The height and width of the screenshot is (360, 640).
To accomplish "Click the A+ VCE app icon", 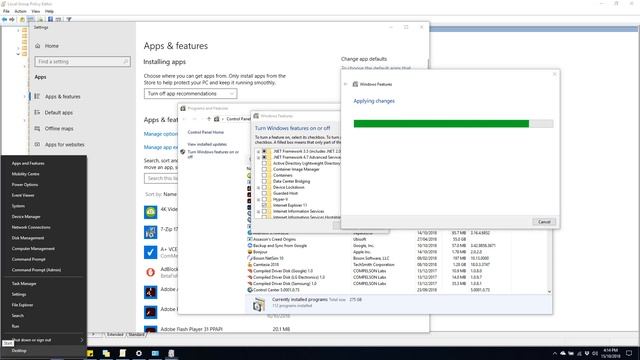I will (151, 252).
